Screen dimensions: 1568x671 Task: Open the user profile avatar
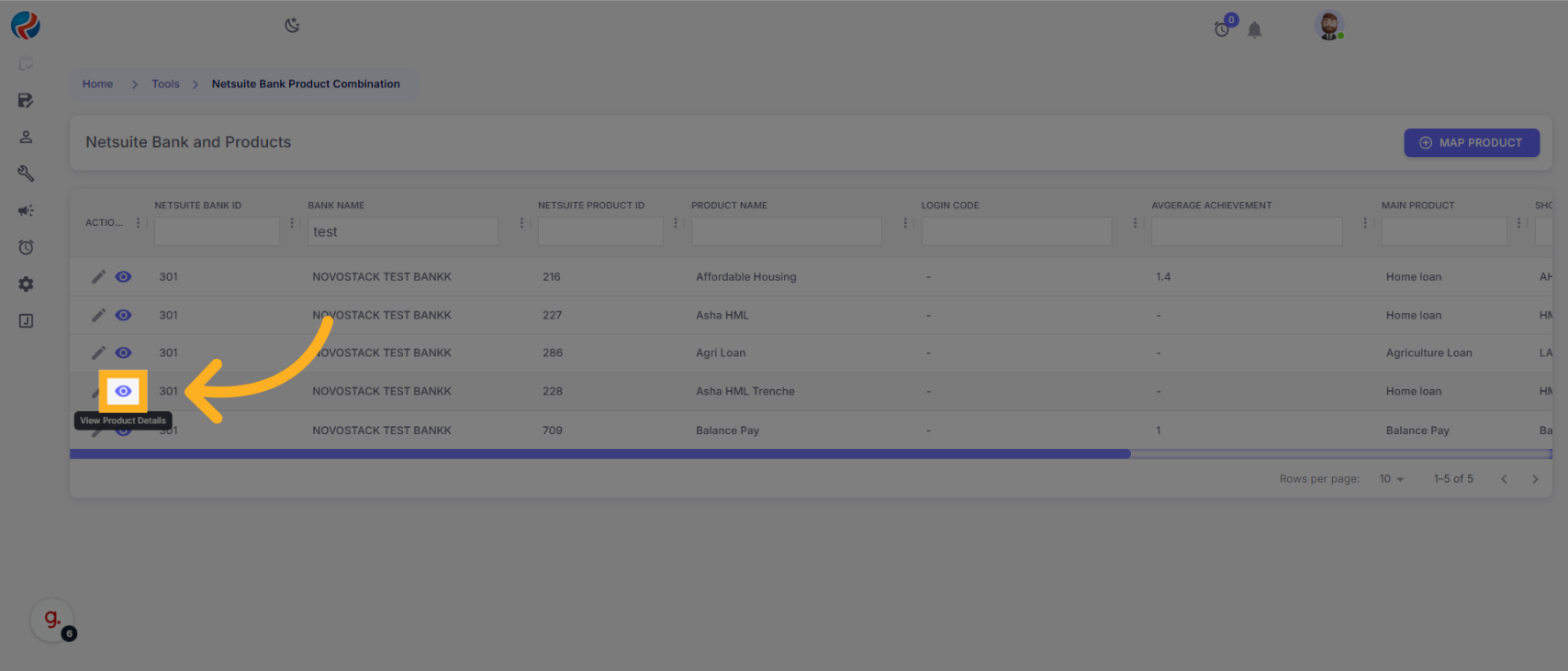coord(1328,26)
